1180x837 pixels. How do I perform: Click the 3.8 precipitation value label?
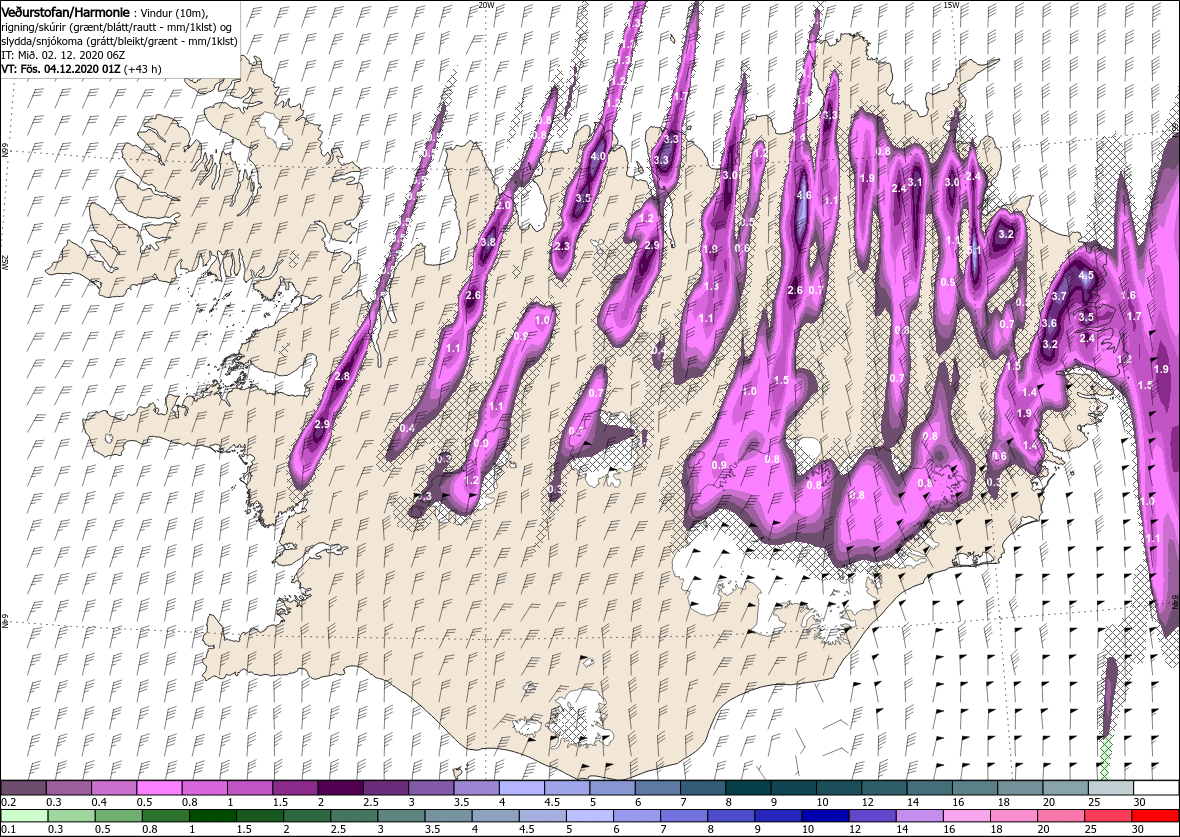(x=488, y=242)
